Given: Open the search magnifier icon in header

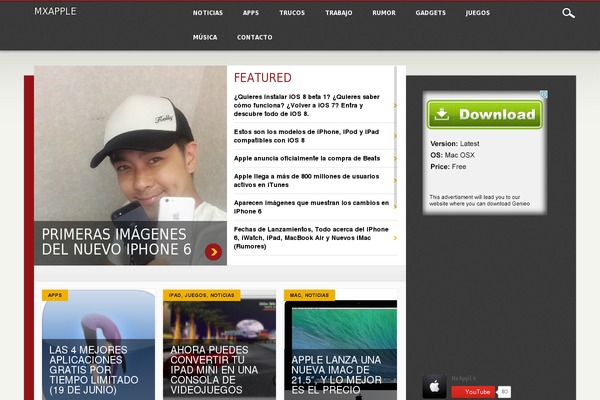Looking at the screenshot, I should [x=568, y=13].
